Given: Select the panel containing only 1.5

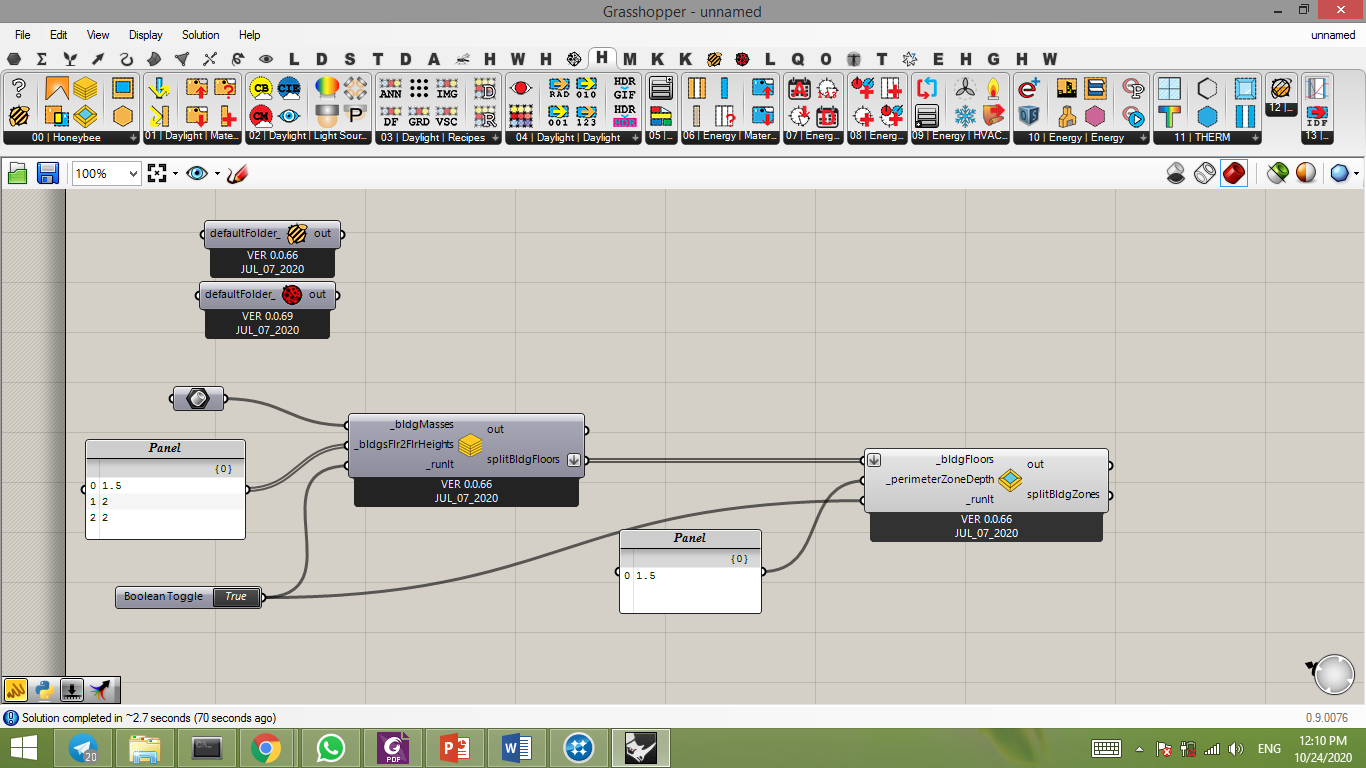Looking at the screenshot, I should [690, 571].
